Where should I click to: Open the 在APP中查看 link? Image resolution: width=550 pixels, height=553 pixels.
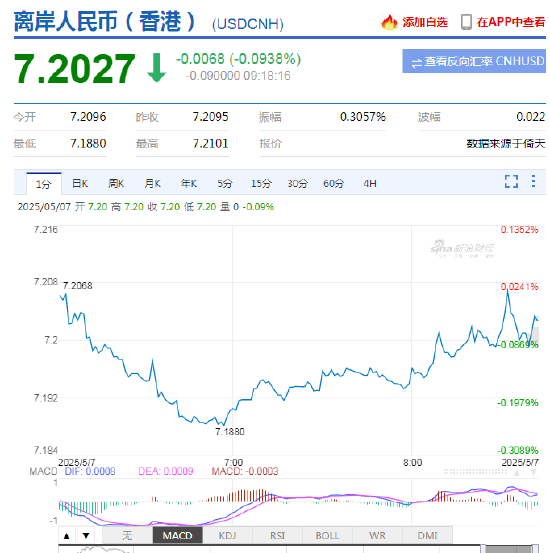coord(511,22)
